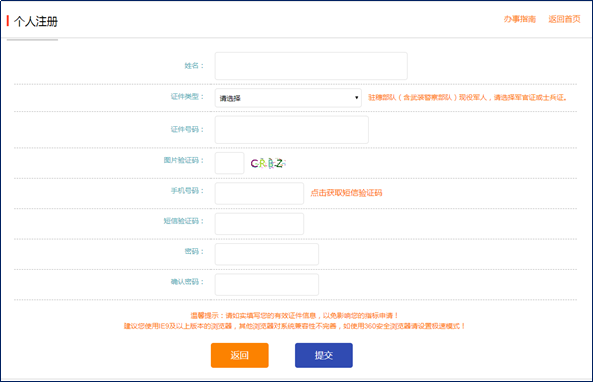Click the 姓名 label text
593x382 pixels.
[194, 66]
